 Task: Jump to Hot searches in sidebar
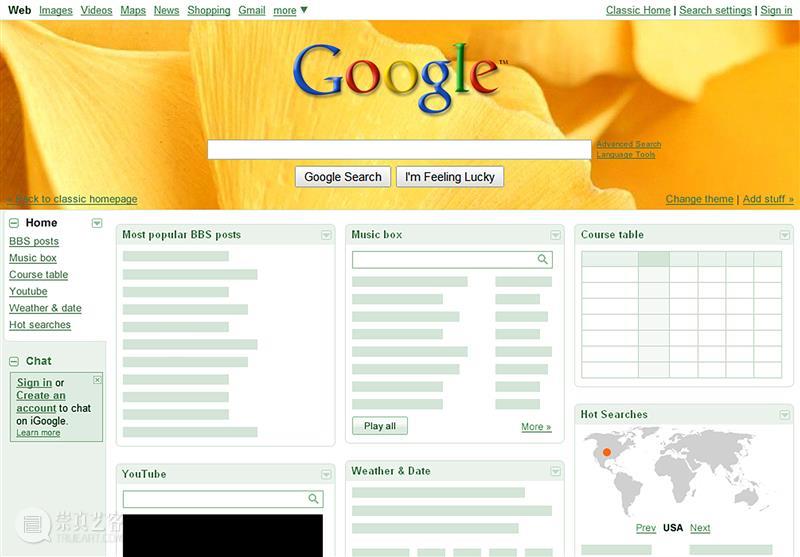click(40, 325)
